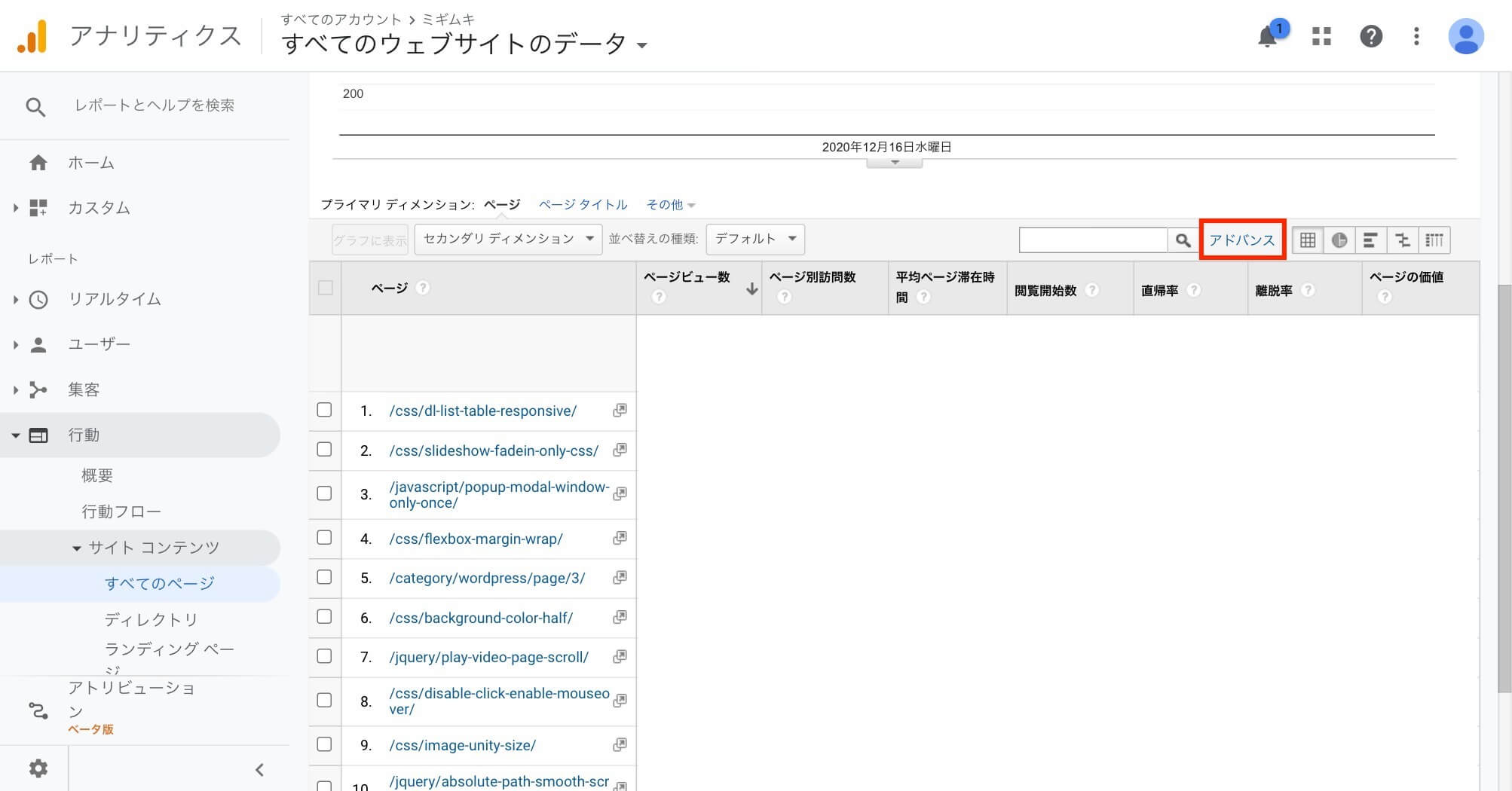Click the table search magnifier button
Image resolution: width=1512 pixels, height=791 pixels.
(x=1183, y=240)
